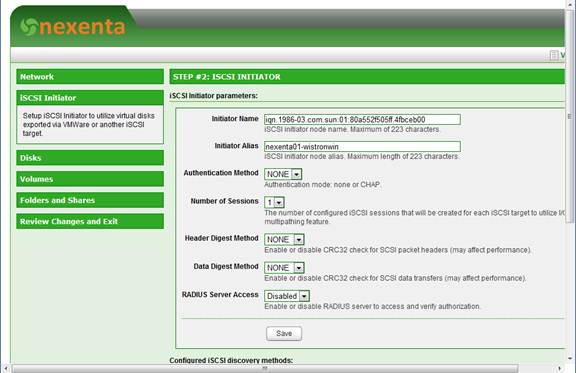Click the Nexenta logo
Image resolution: width=576 pixels, height=373 pixels.
point(72,27)
